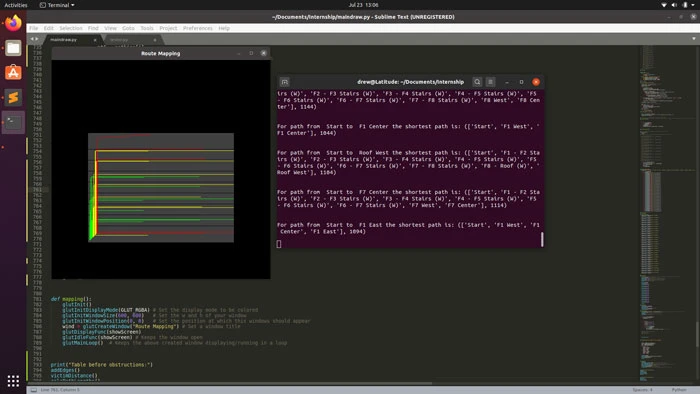Click the terminal cursor prompt line
The height and width of the screenshot is (394, 700).
coord(279,244)
